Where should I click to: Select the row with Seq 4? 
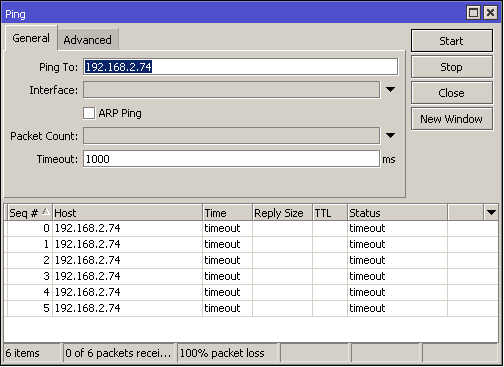[x=252, y=292]
